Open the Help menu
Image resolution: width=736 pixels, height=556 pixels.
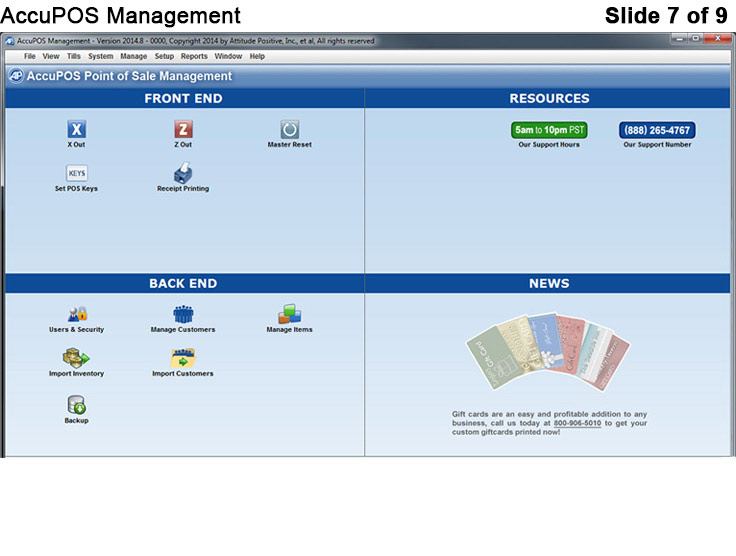257,56
